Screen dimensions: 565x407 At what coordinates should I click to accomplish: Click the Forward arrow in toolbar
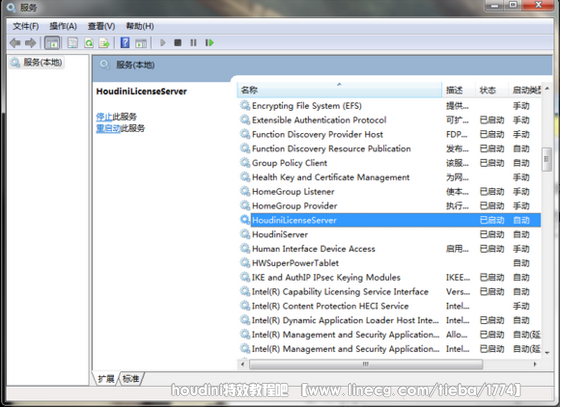click(31, 43)
